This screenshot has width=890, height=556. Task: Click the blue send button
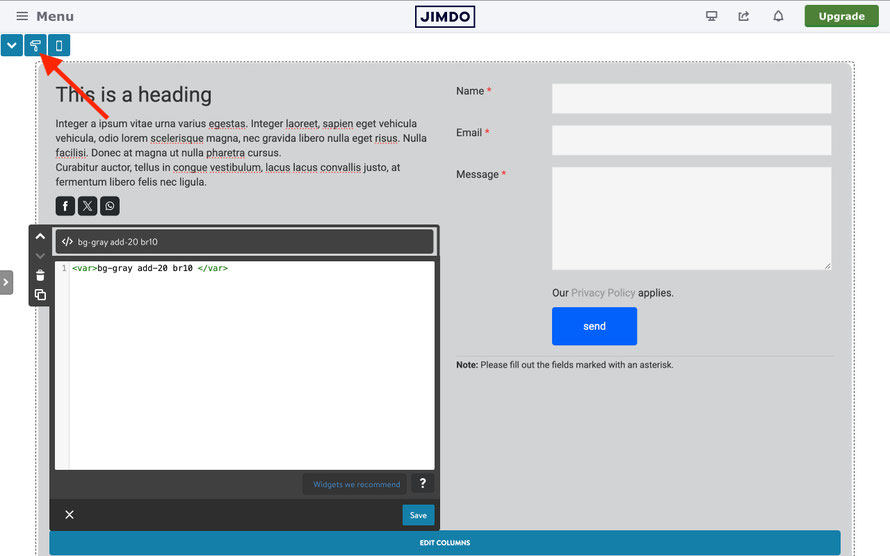point(594,326)
